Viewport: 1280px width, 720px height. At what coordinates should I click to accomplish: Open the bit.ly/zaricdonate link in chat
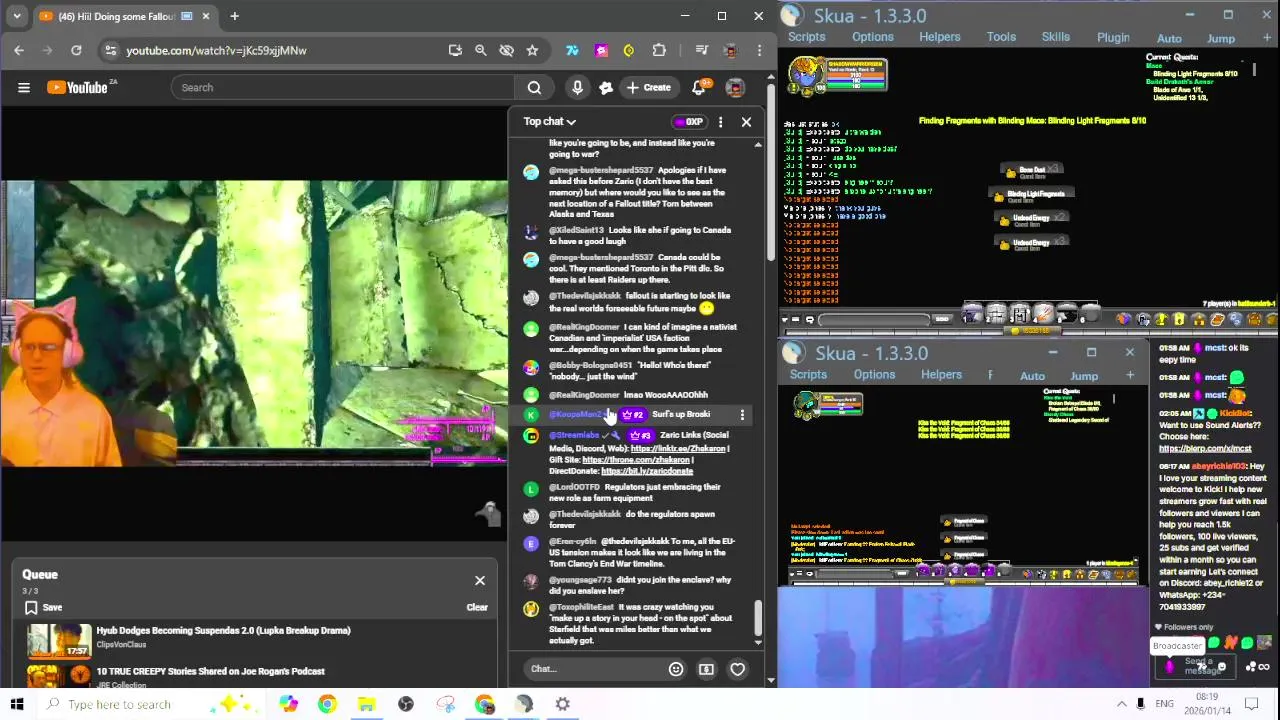[647, 471]
